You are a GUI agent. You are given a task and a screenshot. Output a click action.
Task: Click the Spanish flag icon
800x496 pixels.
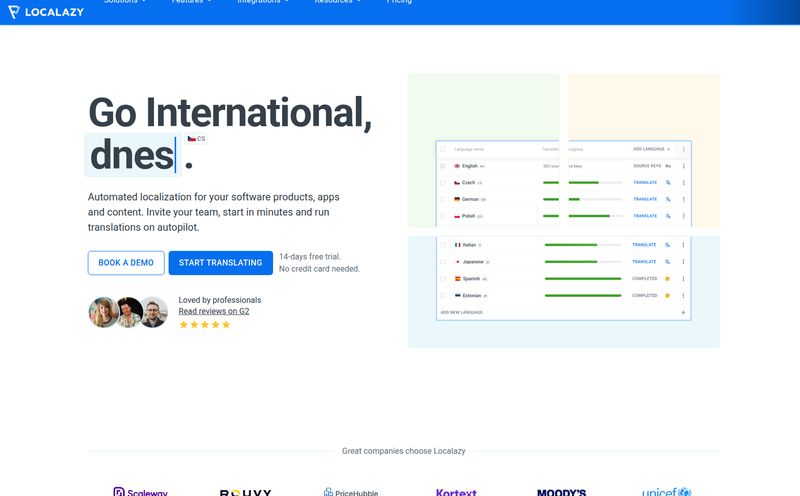tap(458, 279)
